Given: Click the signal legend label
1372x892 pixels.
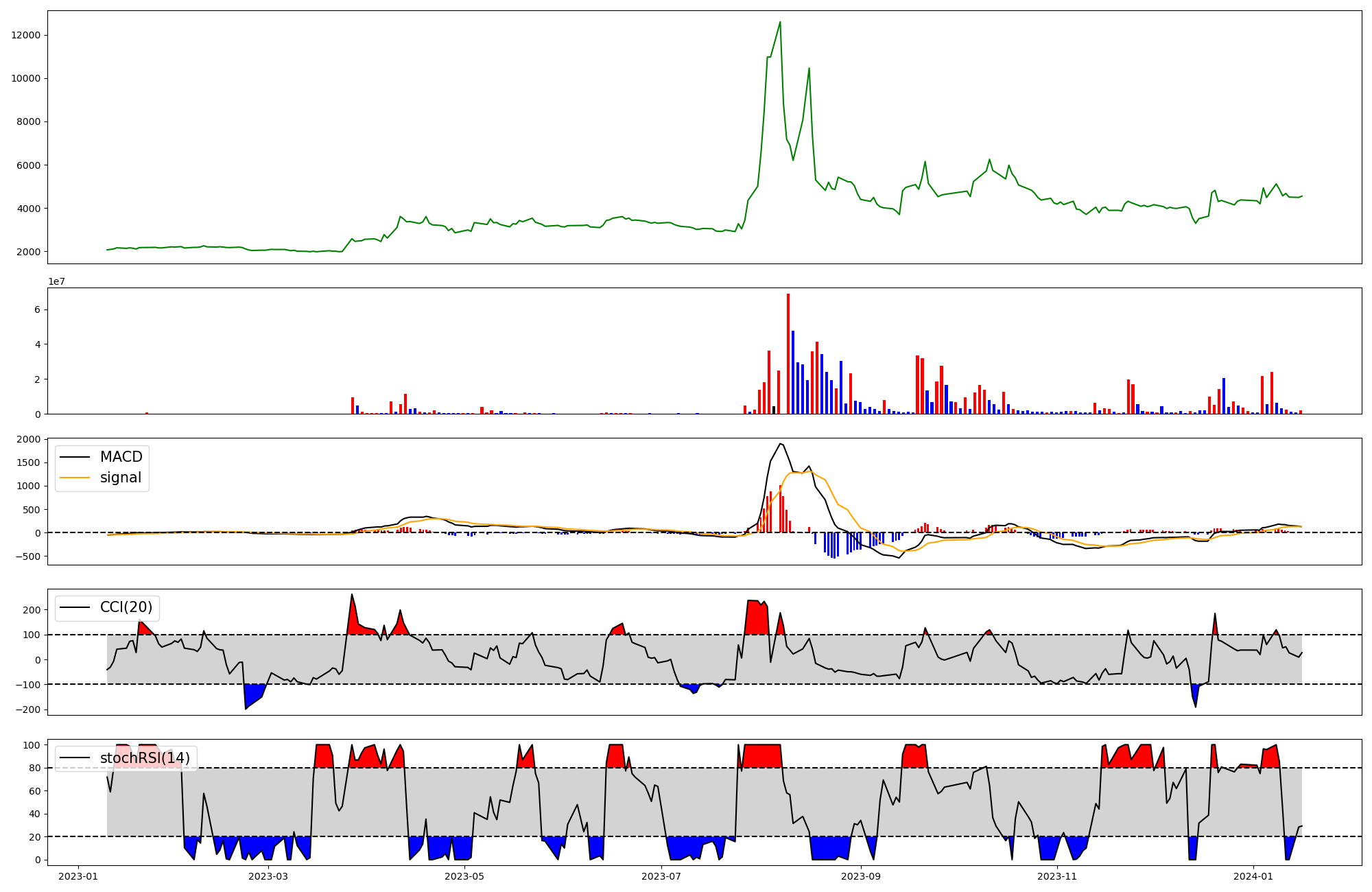Looking at the screenshot, I should click(120, 478).
